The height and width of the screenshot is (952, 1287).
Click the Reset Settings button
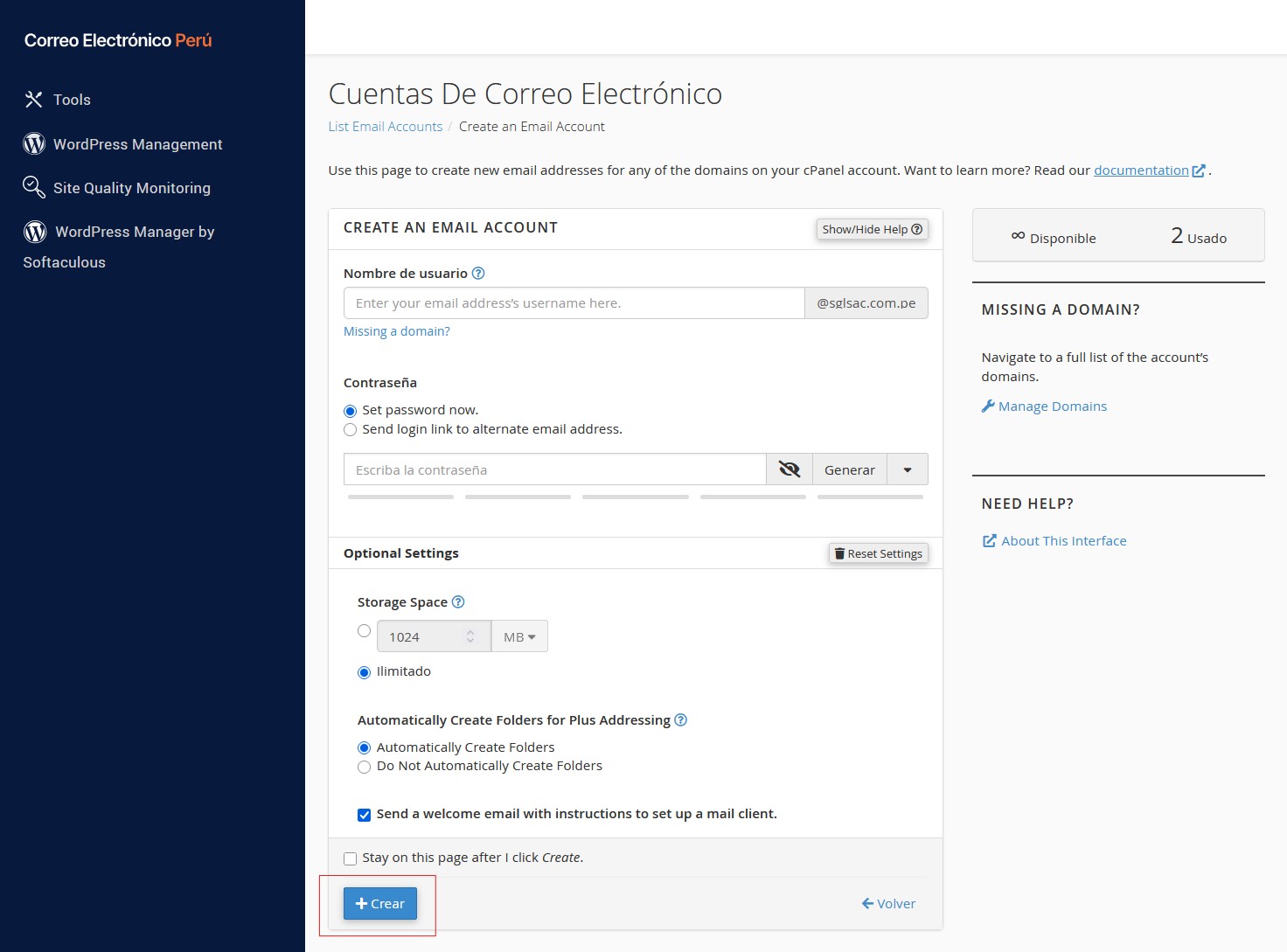878,553
